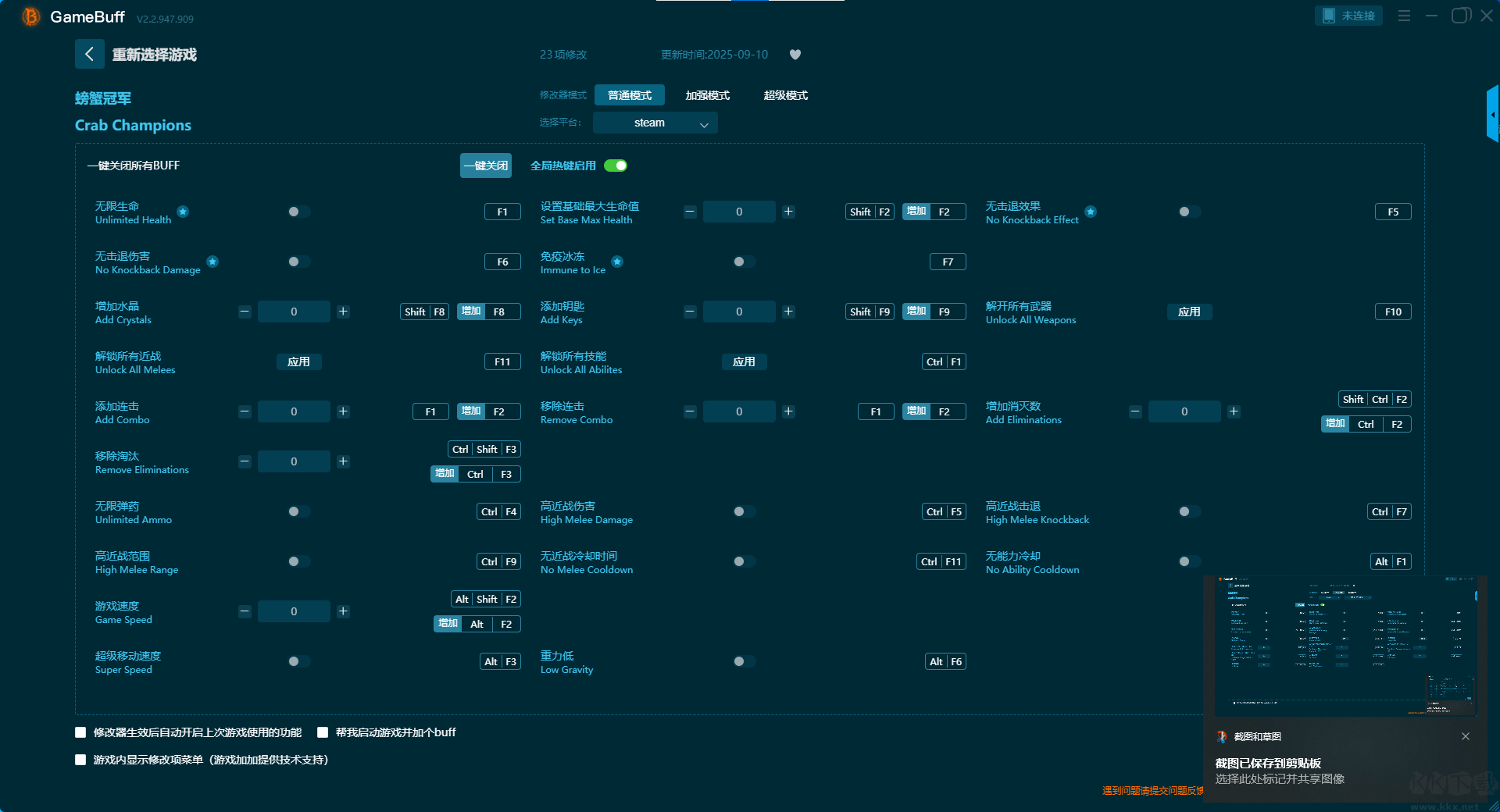Click the back arrow to reselect game
The height and width of the screenshot is (812, 1500).
89,54
